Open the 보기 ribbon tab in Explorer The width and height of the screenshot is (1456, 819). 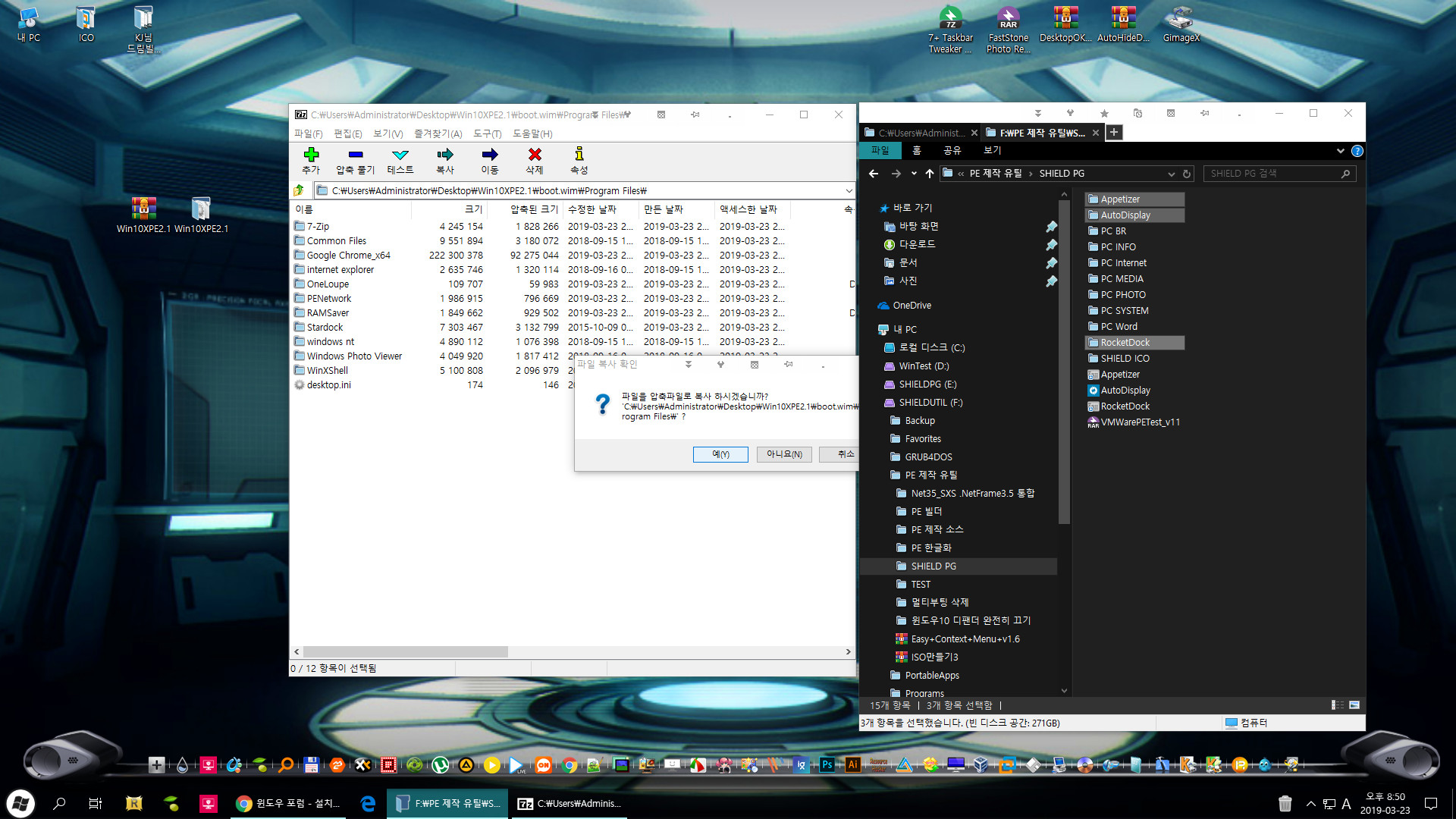click(x=993, y=150)
